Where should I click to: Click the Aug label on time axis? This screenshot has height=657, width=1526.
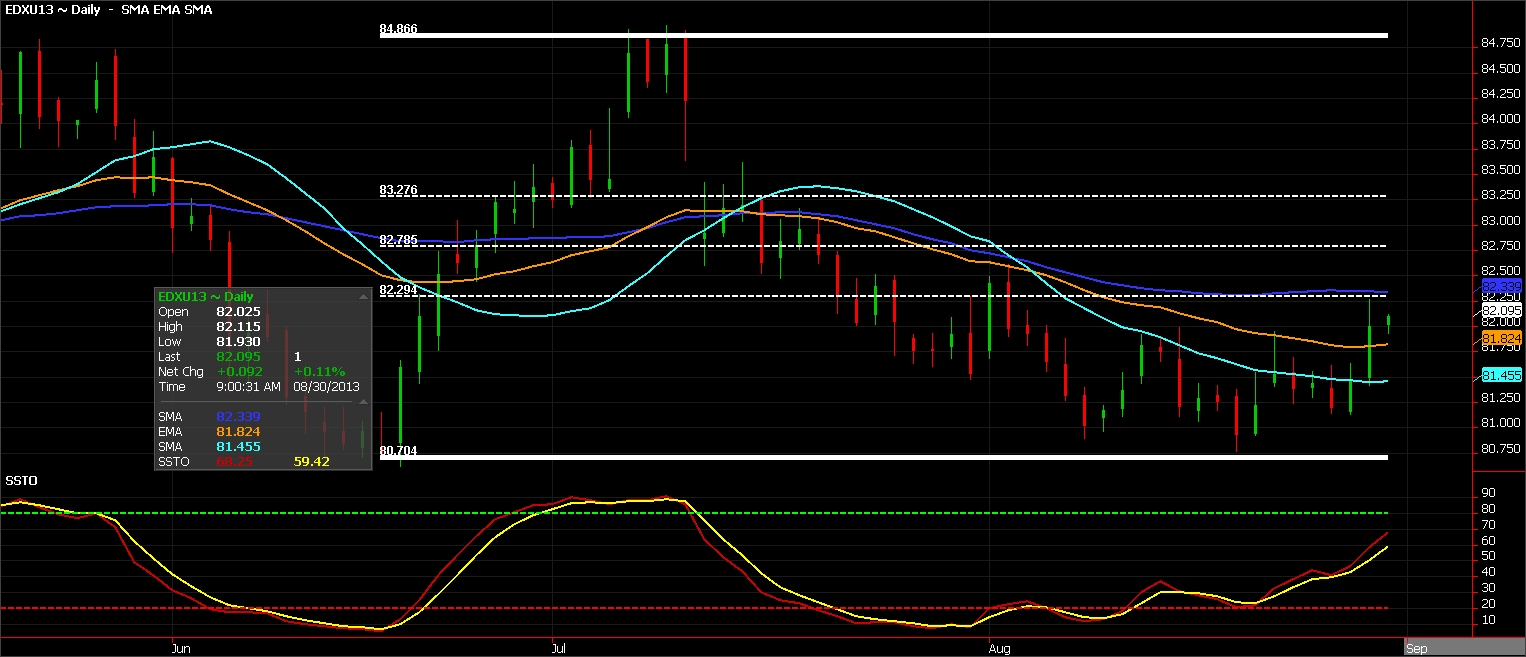1000,648
